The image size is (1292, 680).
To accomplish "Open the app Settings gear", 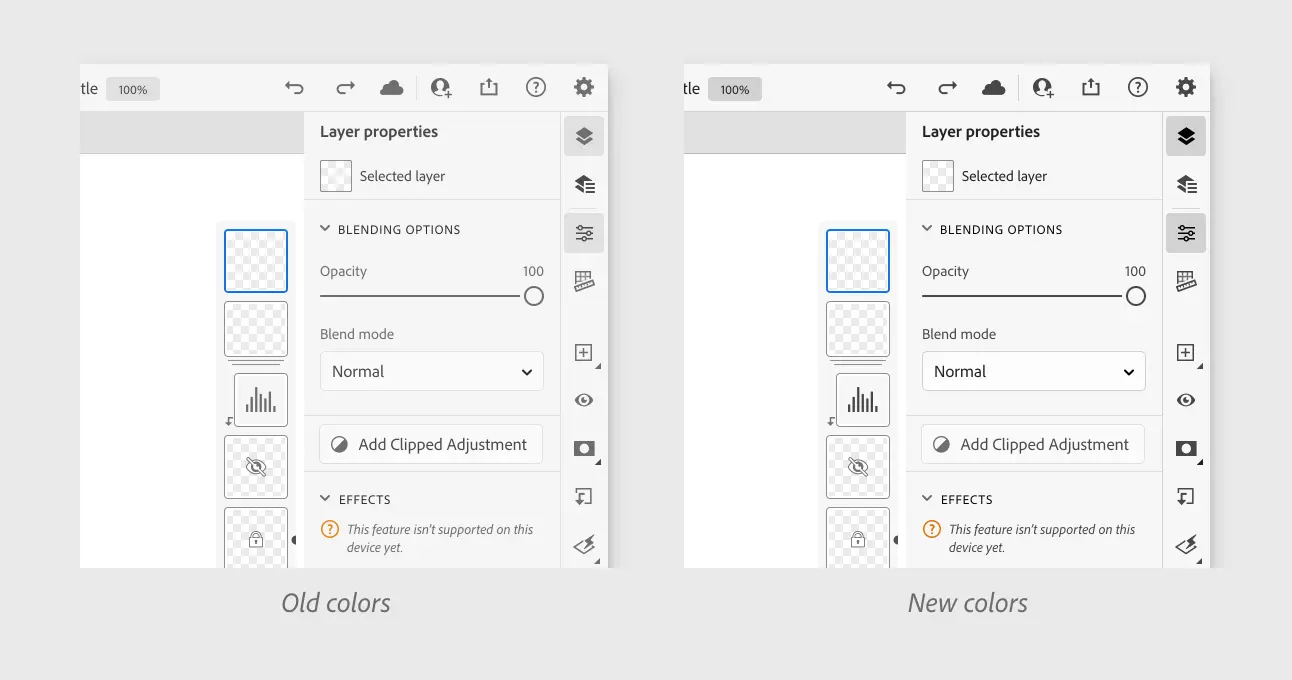I will click(583, 87).
